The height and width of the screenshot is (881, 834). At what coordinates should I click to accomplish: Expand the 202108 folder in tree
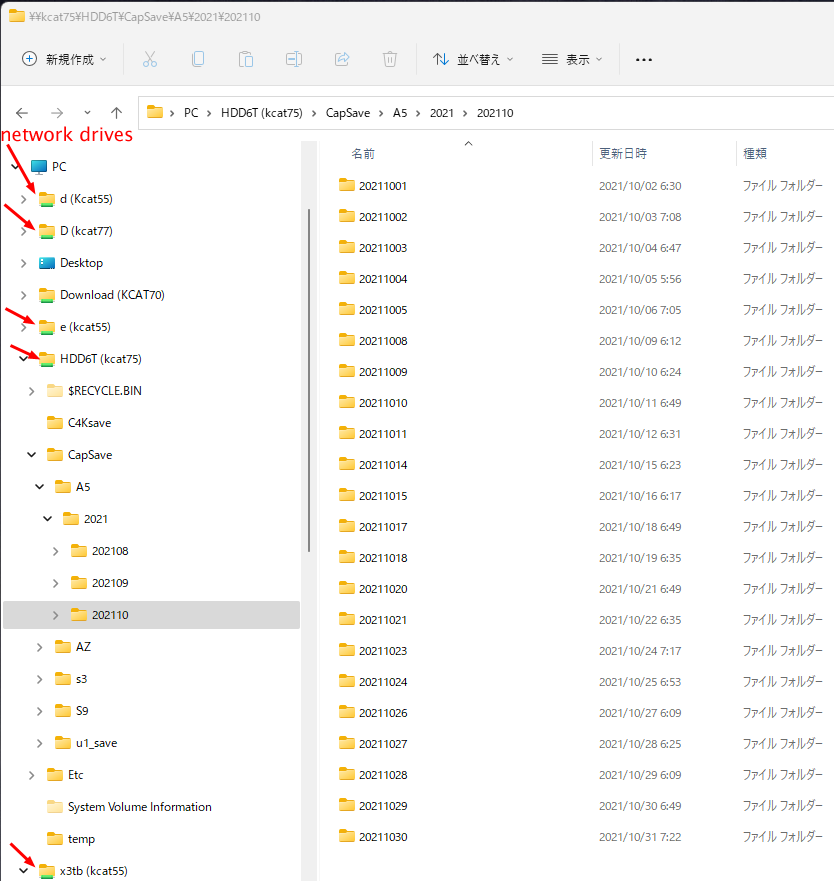pyautogui.click(x=56, y=551)
